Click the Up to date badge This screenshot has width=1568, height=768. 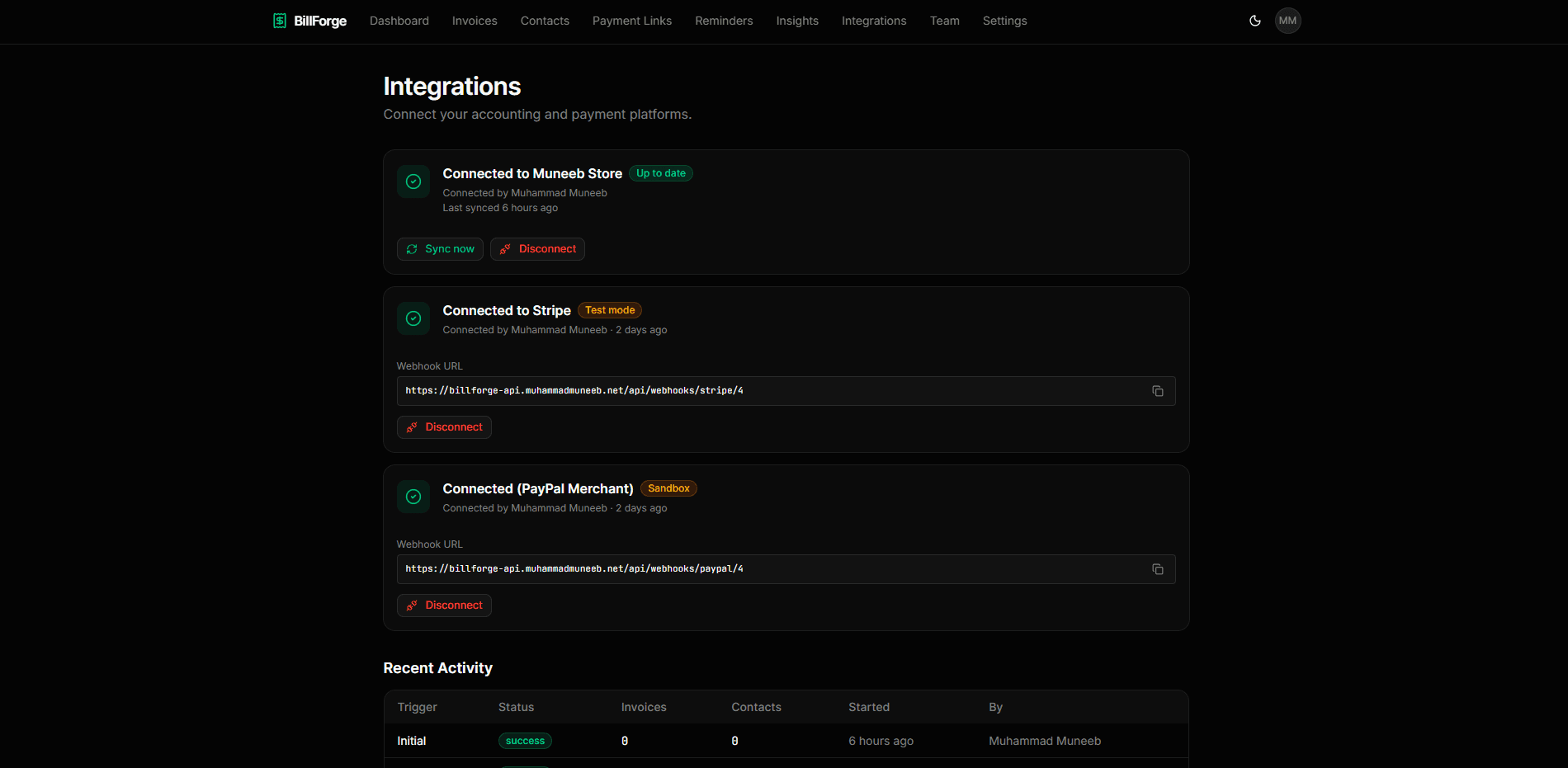point(661,173)
